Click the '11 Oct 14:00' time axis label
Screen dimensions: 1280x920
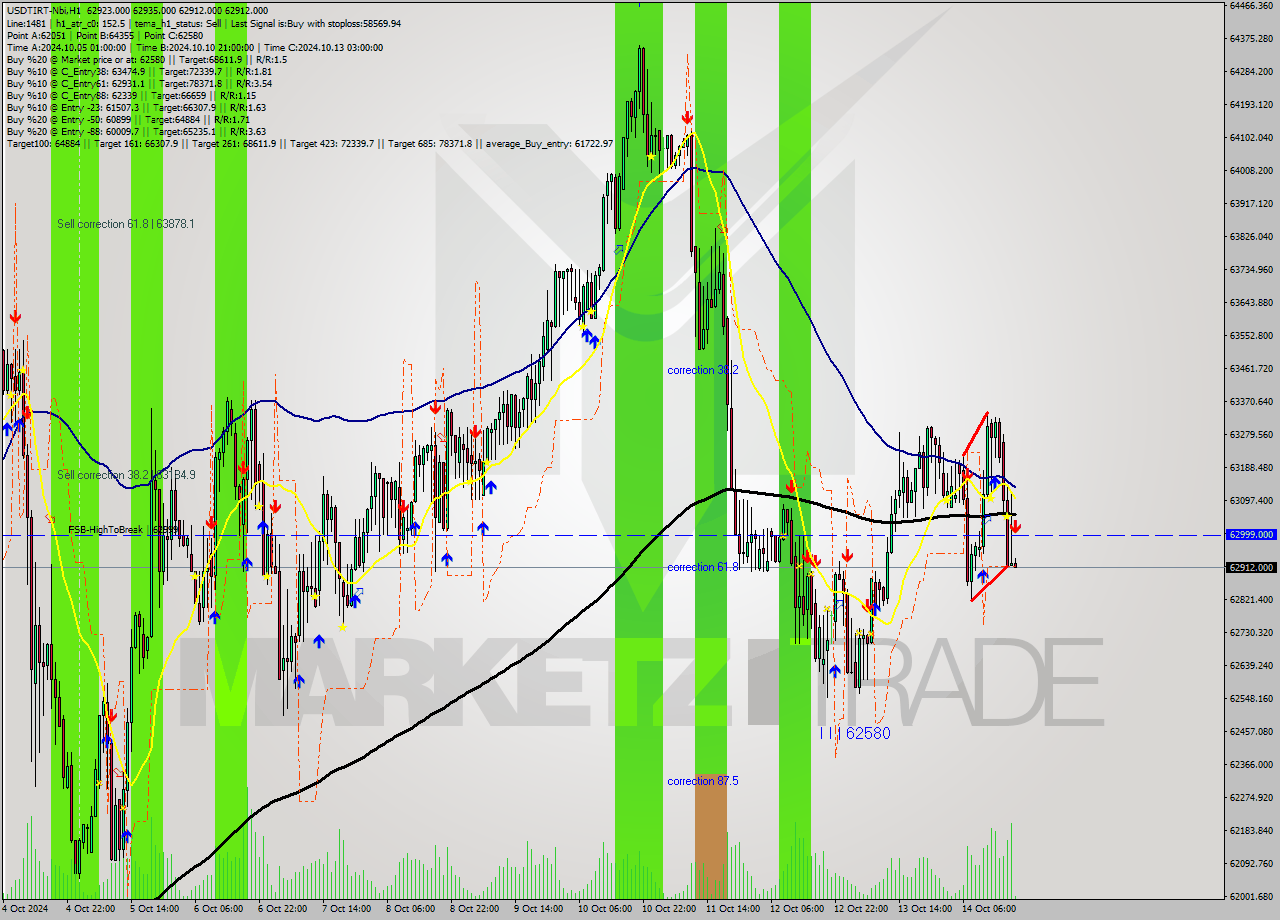tap(733, 909)
